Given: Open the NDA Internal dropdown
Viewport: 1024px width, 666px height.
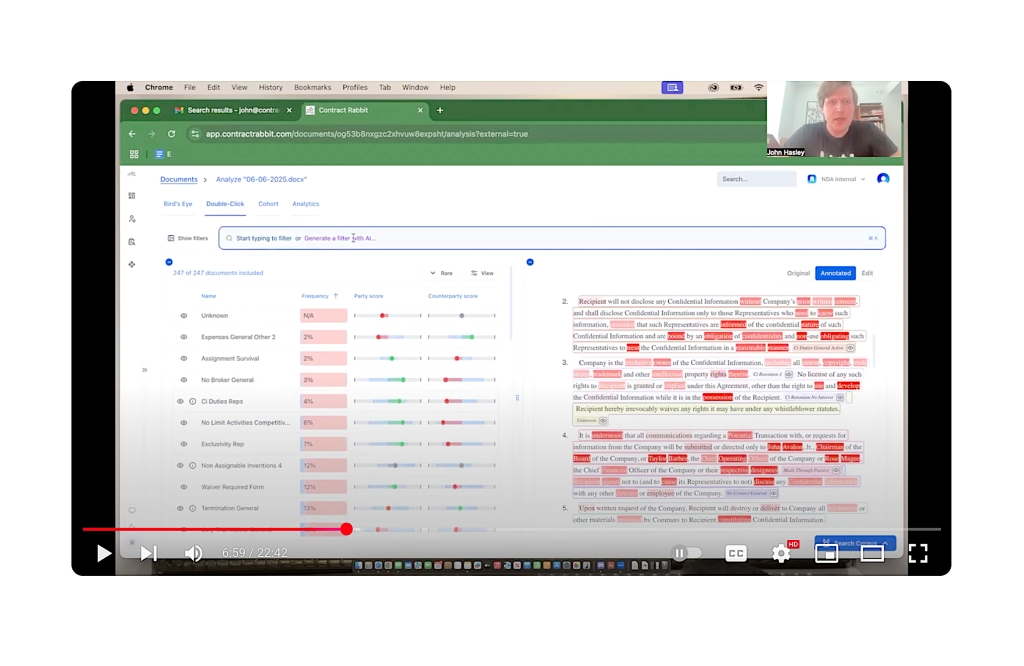Looking at the screenshot, I should coord(837,179).
